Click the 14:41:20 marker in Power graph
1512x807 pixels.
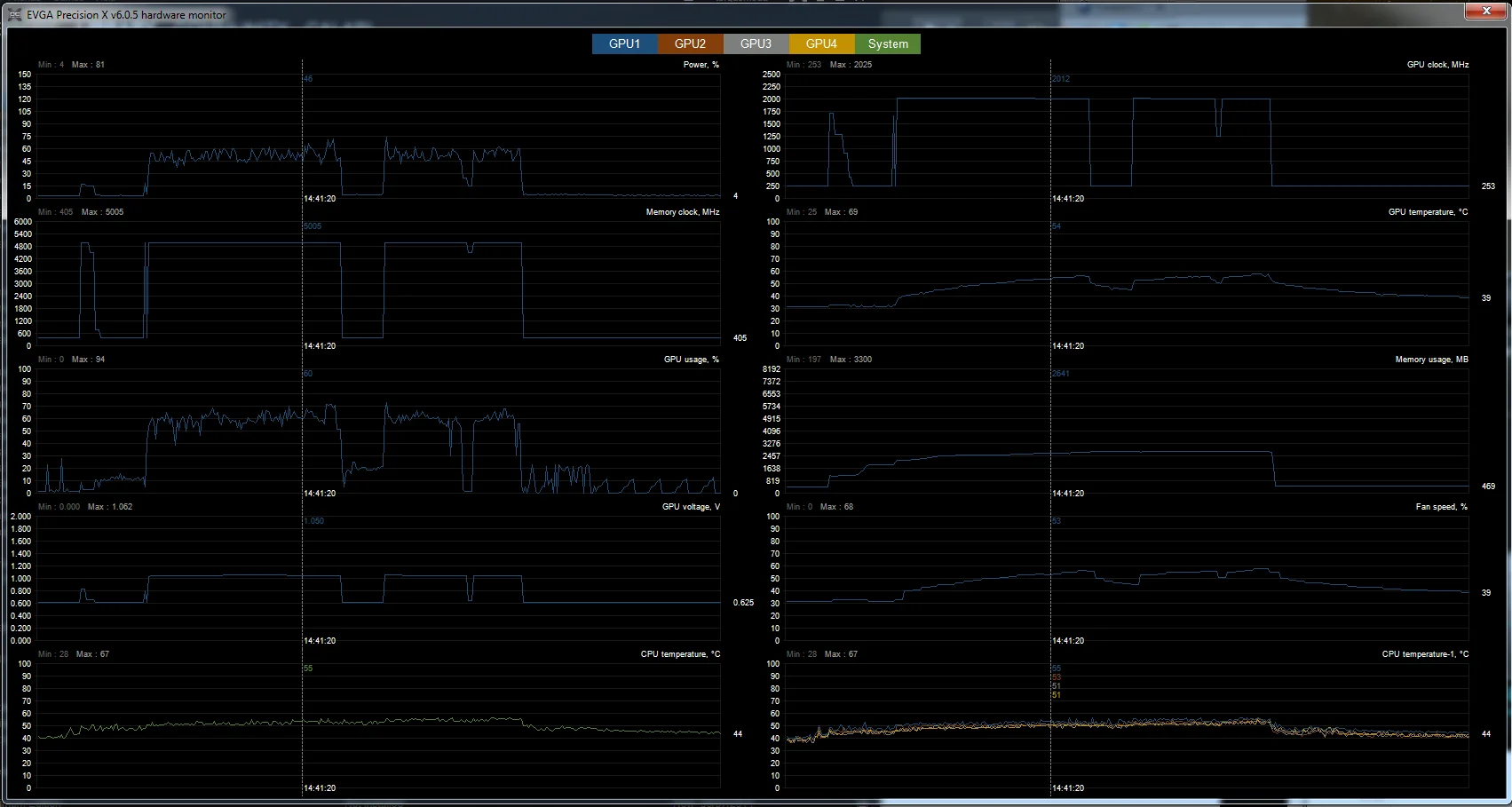320,199
